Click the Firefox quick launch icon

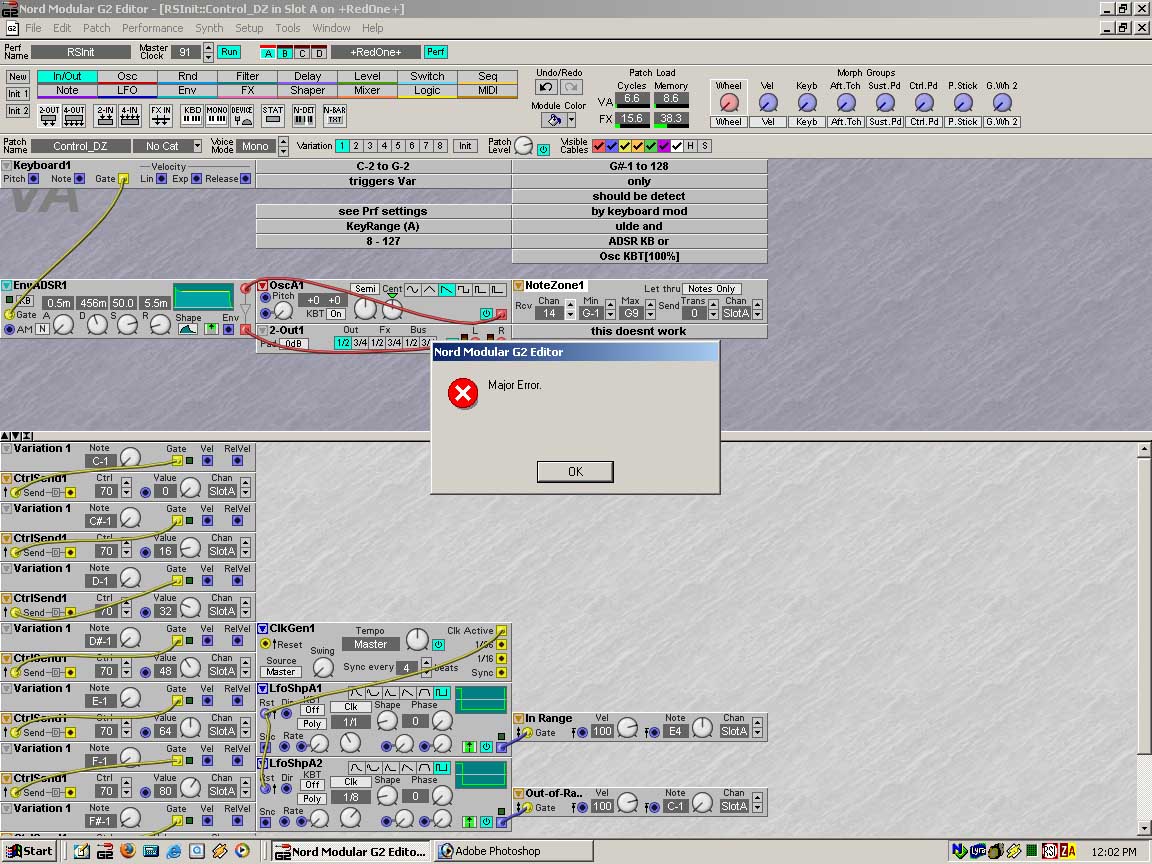(x=128, y=851)
